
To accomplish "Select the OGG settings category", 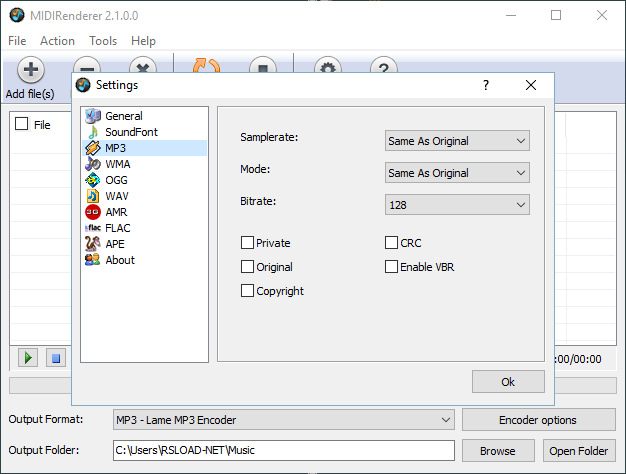I will pos(145,180).
